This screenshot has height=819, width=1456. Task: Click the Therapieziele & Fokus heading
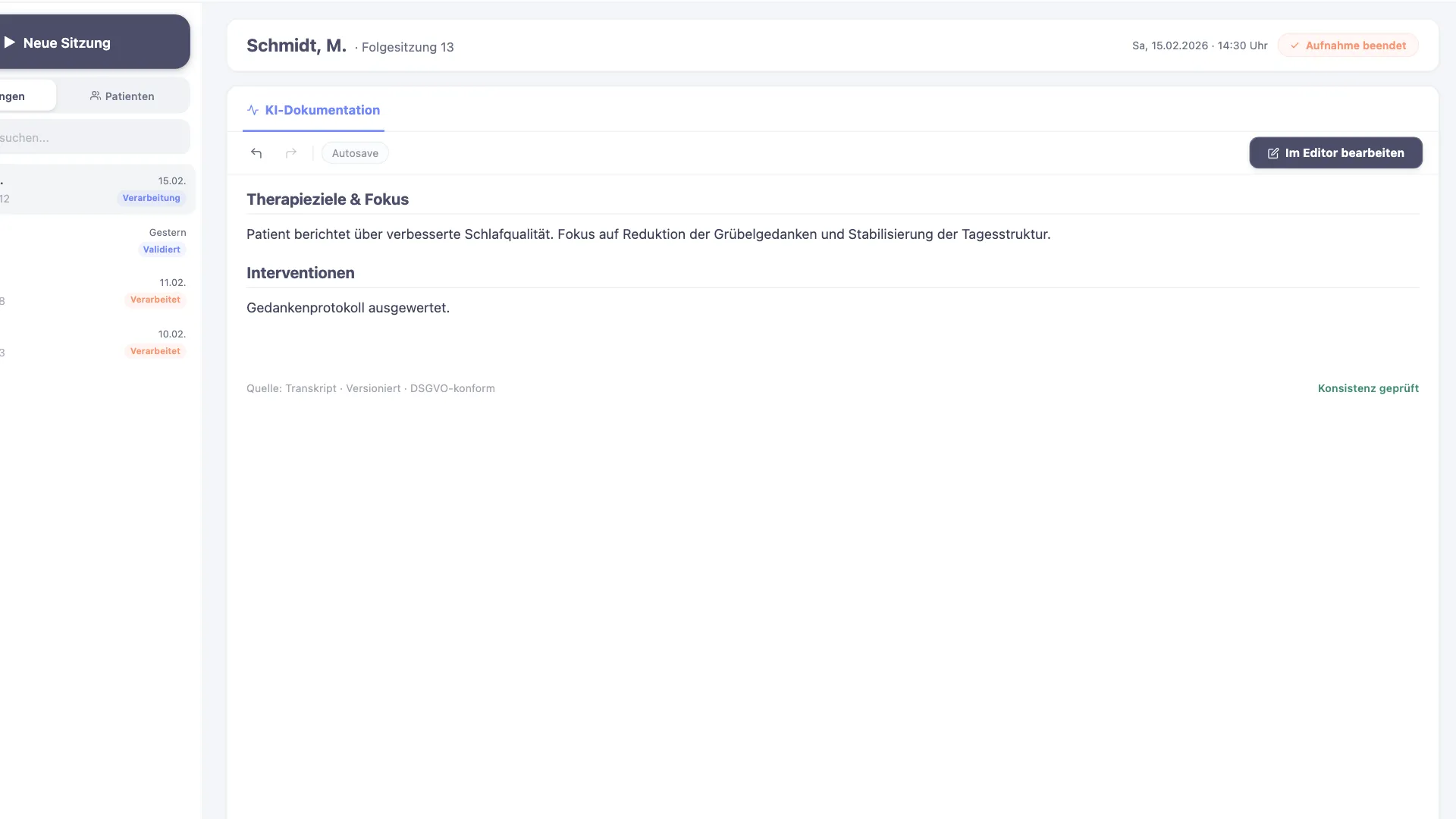[328, 199]
